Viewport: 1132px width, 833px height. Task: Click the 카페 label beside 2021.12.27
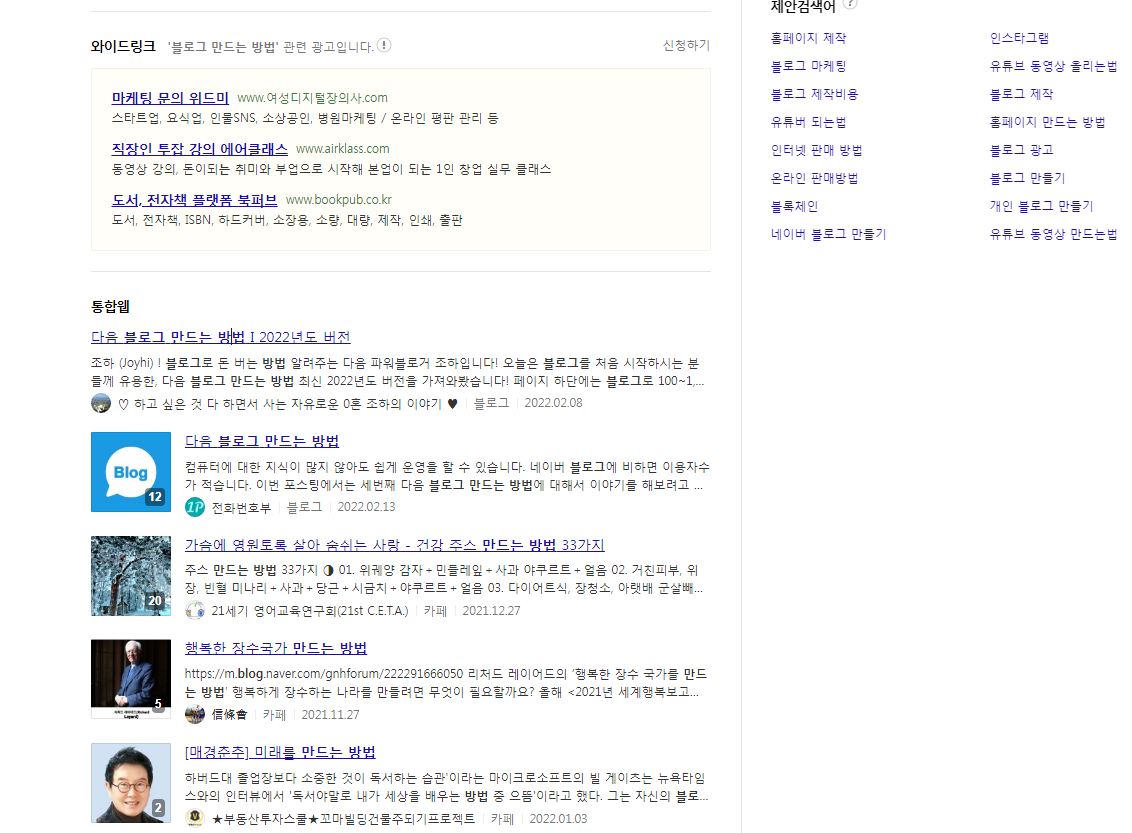click(435, 611)
